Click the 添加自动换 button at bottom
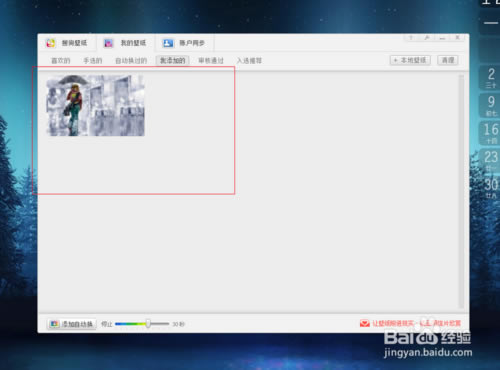Image resolution: width=500 pixels, height=370 pixels. click(x=72, y=324)
